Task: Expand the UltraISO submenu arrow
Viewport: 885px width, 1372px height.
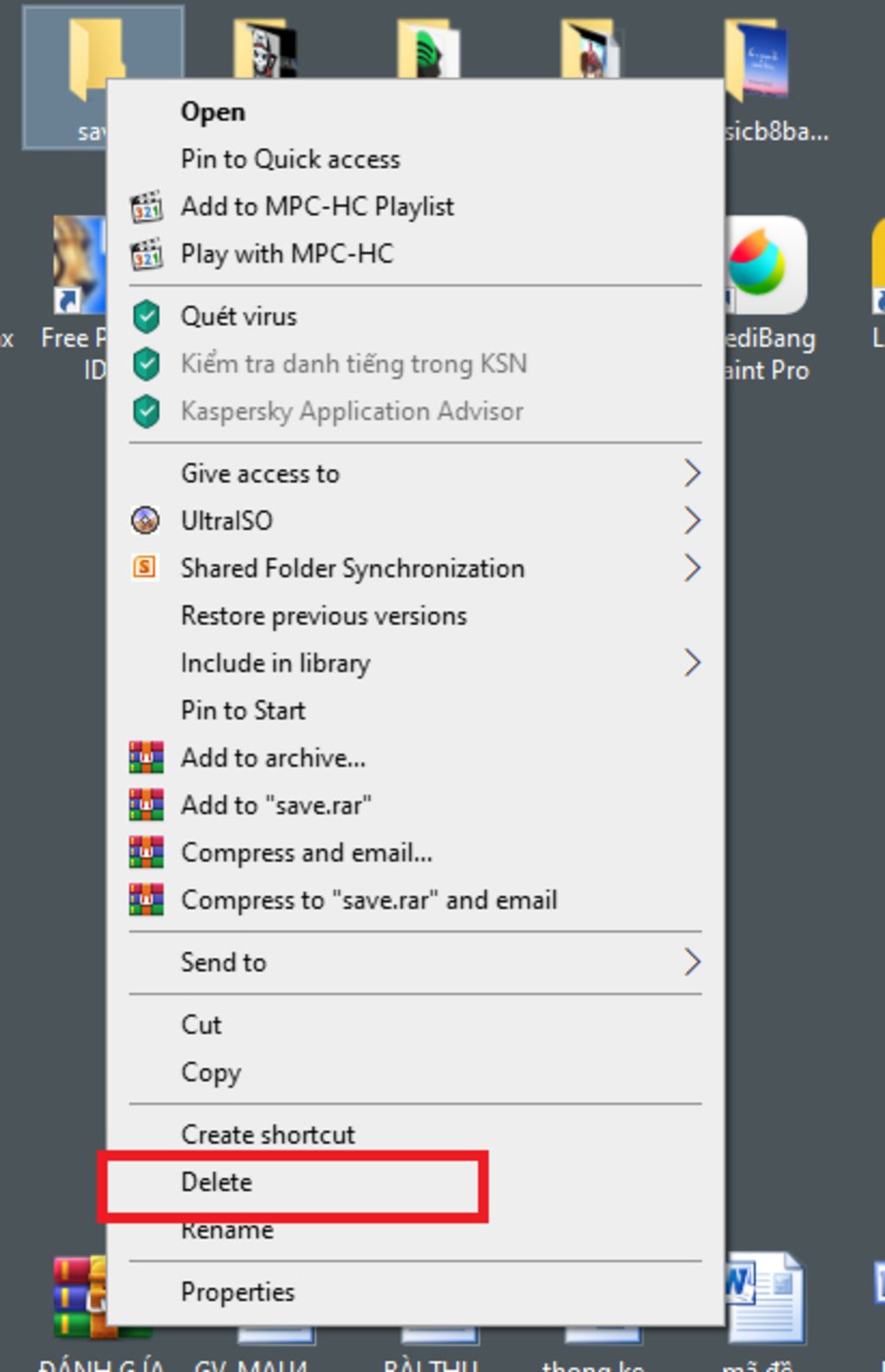Action: click(691, 521)
